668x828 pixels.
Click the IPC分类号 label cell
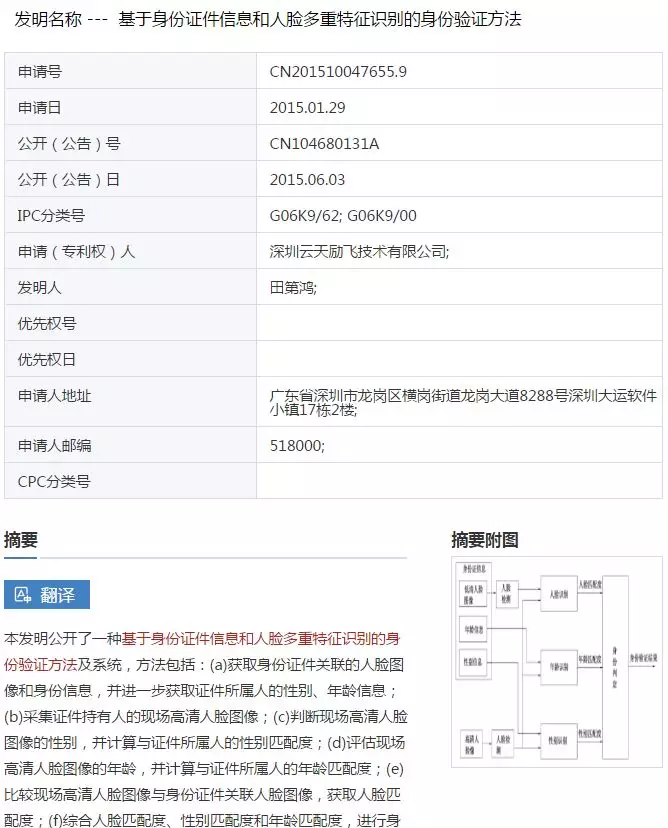[130, 214]
